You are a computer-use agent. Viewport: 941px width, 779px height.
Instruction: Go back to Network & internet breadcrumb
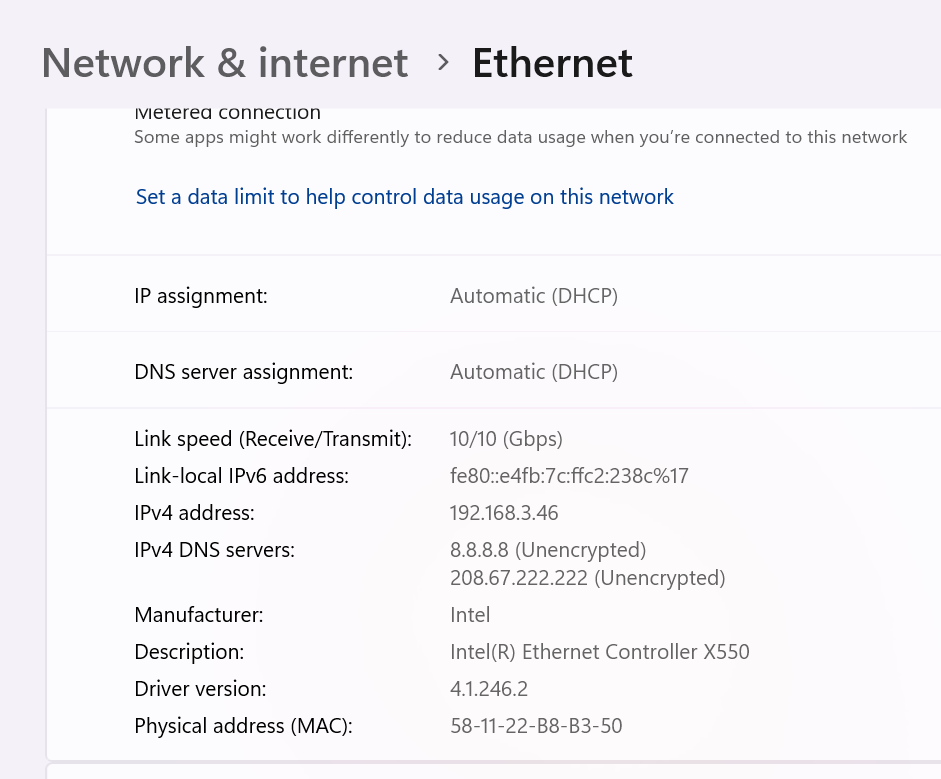coord(225,63)
